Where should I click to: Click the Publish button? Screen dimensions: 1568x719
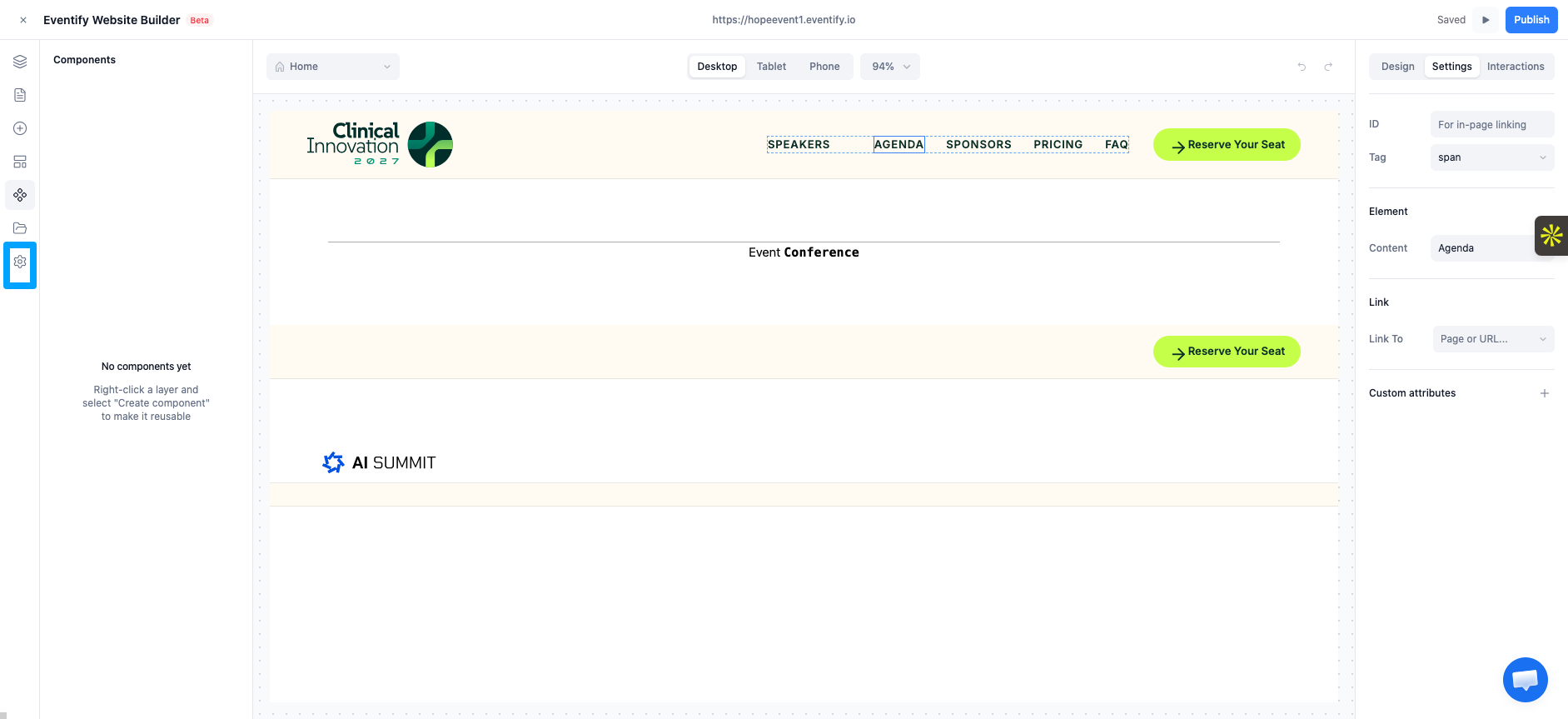(1531, 20)
